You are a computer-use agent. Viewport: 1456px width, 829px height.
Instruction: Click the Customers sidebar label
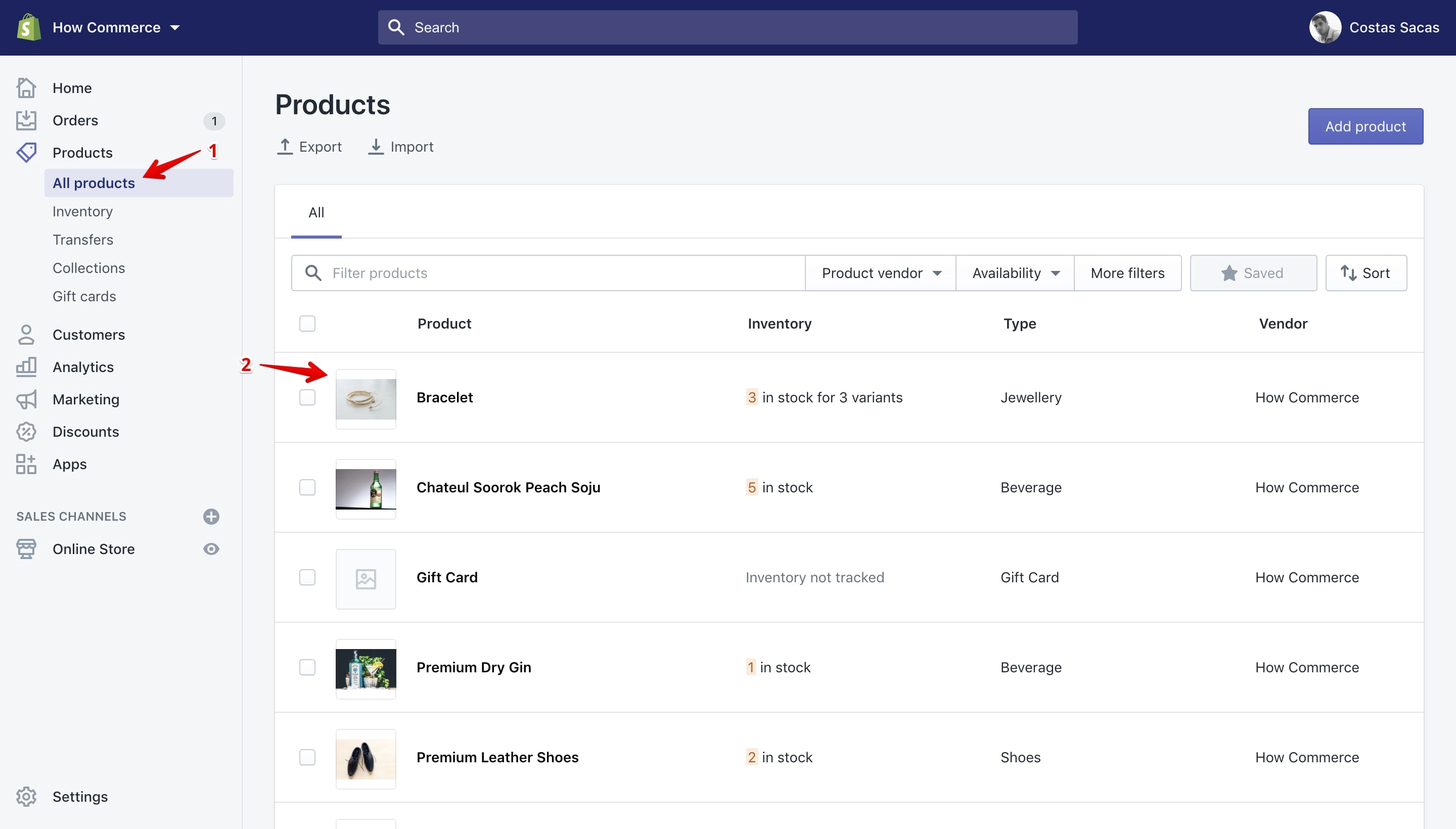tap(89, 335)
